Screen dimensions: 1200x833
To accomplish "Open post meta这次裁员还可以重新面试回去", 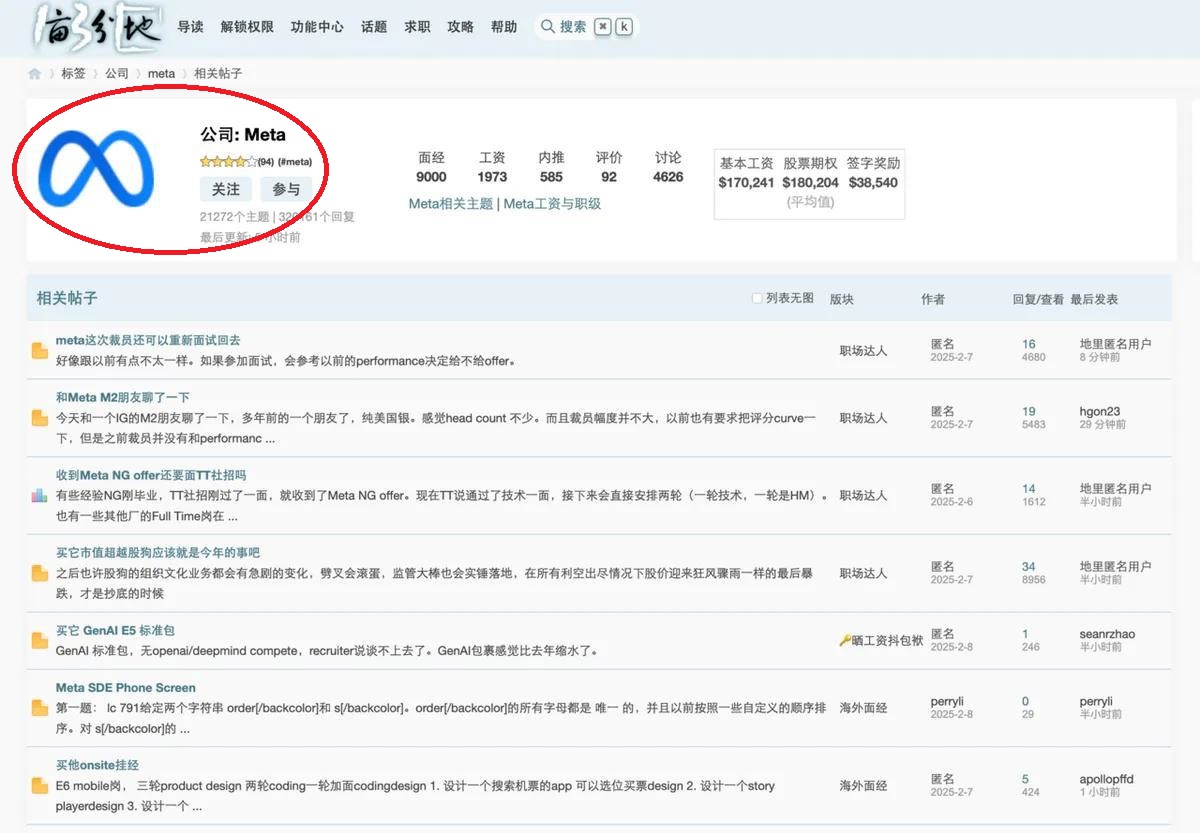I will pos(148,341).
